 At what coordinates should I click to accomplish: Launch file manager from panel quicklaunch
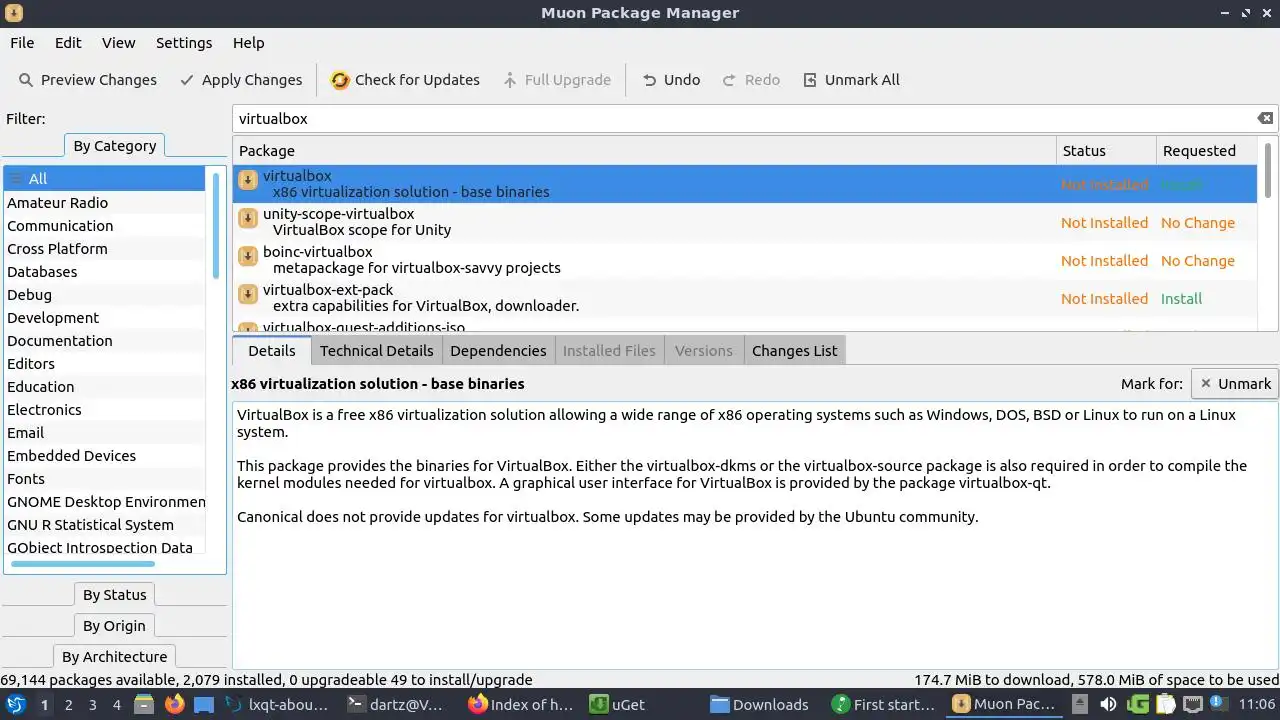coord(143,704)
